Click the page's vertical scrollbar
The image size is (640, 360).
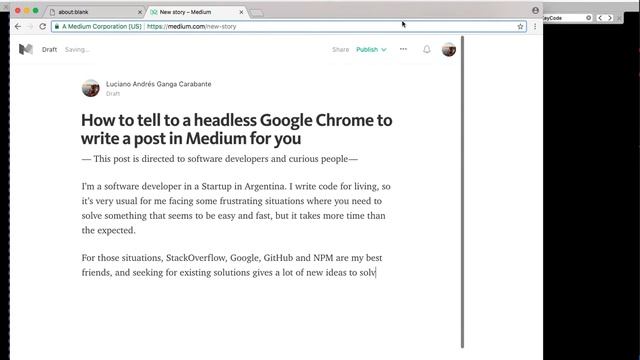tap(462, 192)
